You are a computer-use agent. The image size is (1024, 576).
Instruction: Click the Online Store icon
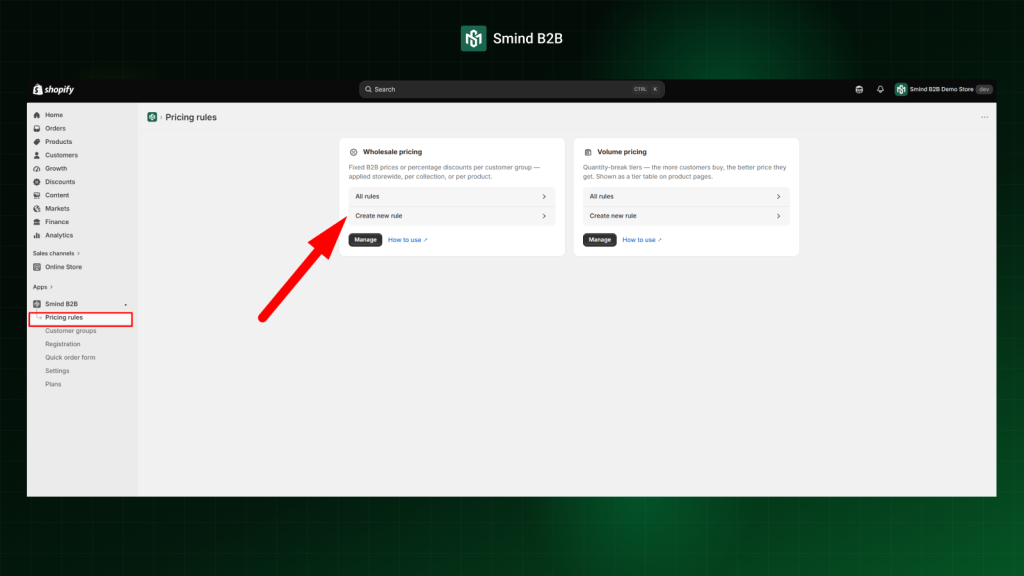click(x=37, y=267)
